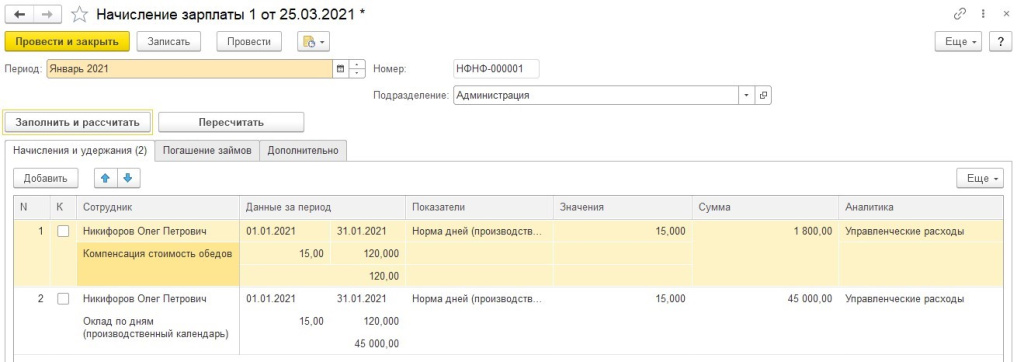Click the Добавить button
The width and height of the screenshot is (1024, 362).
click(46, 178)
